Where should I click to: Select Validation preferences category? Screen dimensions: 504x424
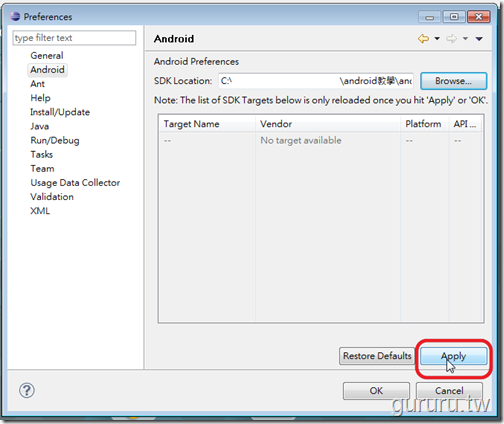[x=52, y=197]
